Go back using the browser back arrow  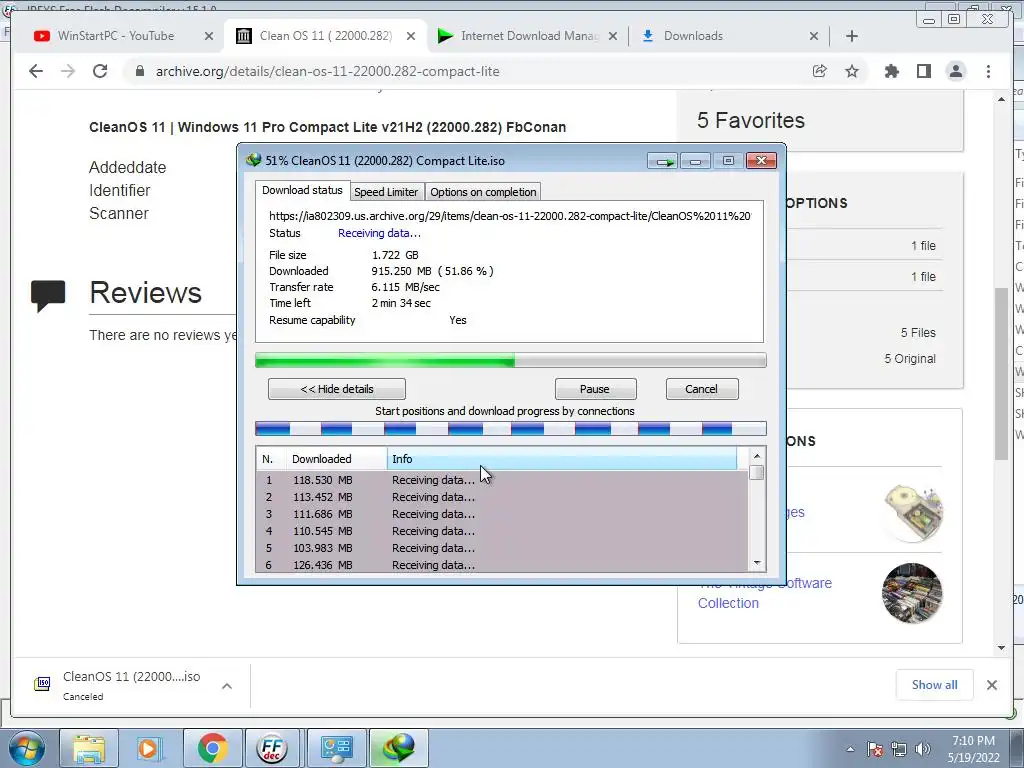click(36, 71)
